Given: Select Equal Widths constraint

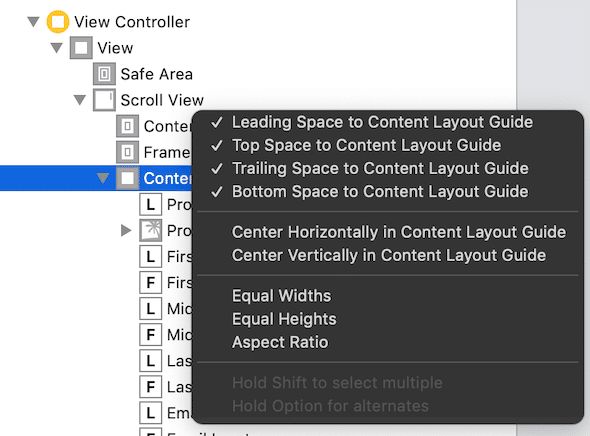Looking at the screenshot, I should (388, 296).
